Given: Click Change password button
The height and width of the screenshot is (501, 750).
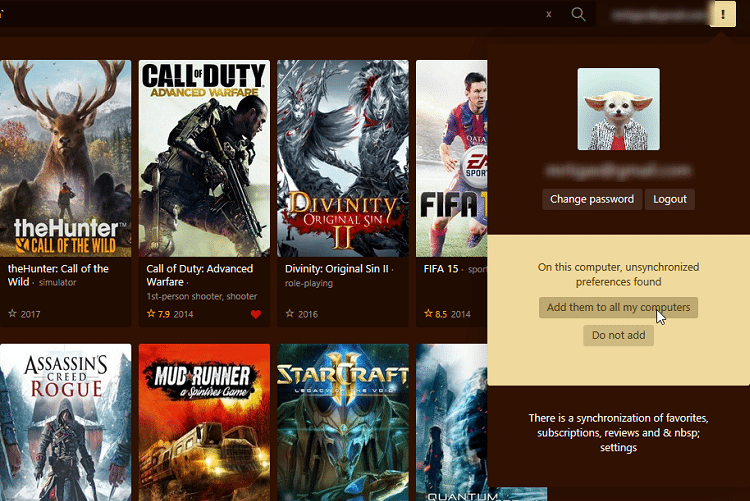Looking at the screenshot, I should pyautogui.click(x=592, y=199).
